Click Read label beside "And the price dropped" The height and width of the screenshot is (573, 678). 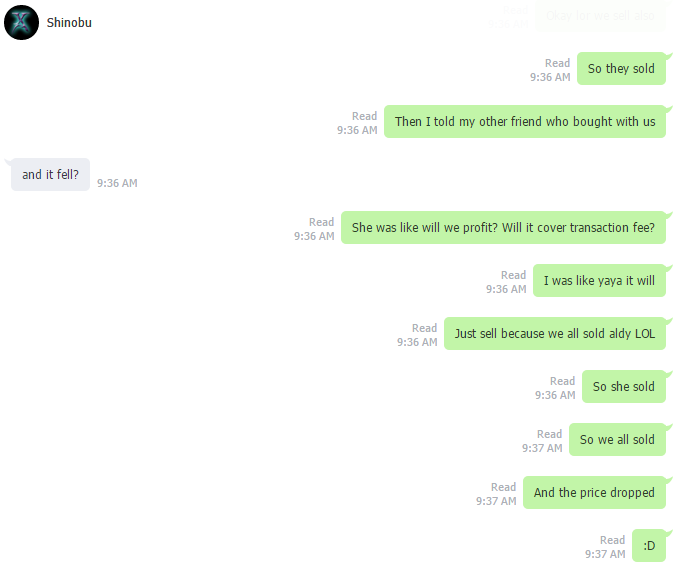[x=504, y=487]
